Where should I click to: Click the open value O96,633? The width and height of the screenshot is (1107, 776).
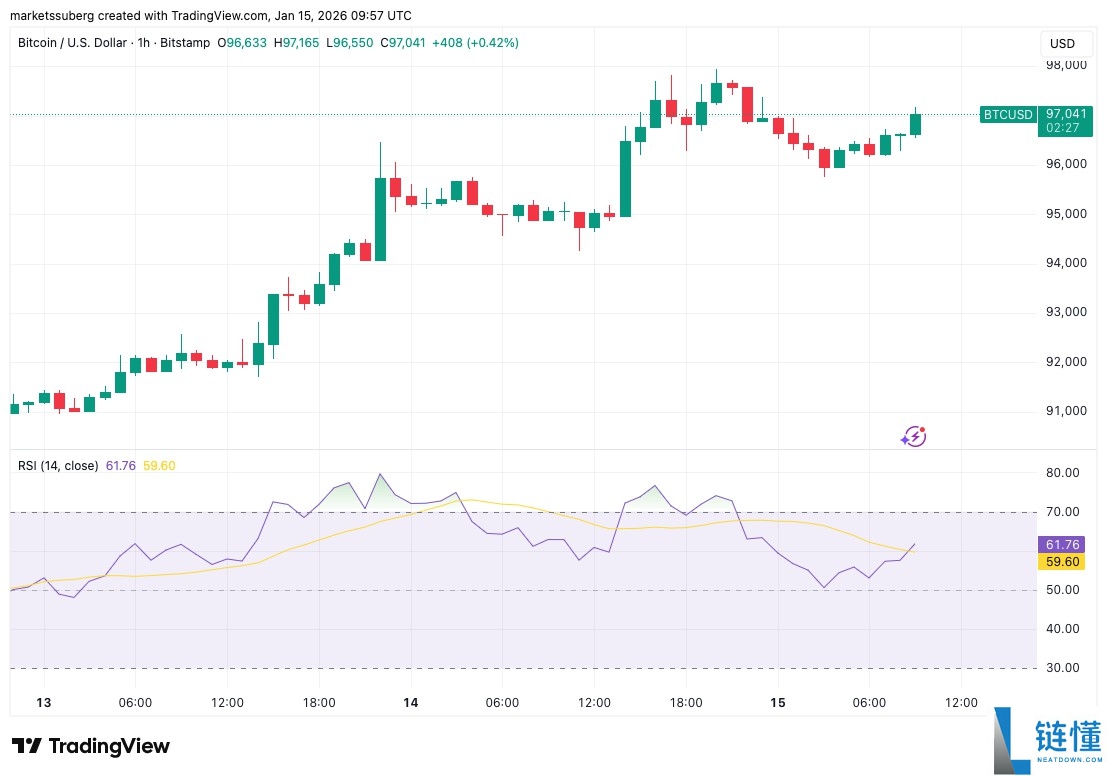pyautogui.click(x=242, y=42)
